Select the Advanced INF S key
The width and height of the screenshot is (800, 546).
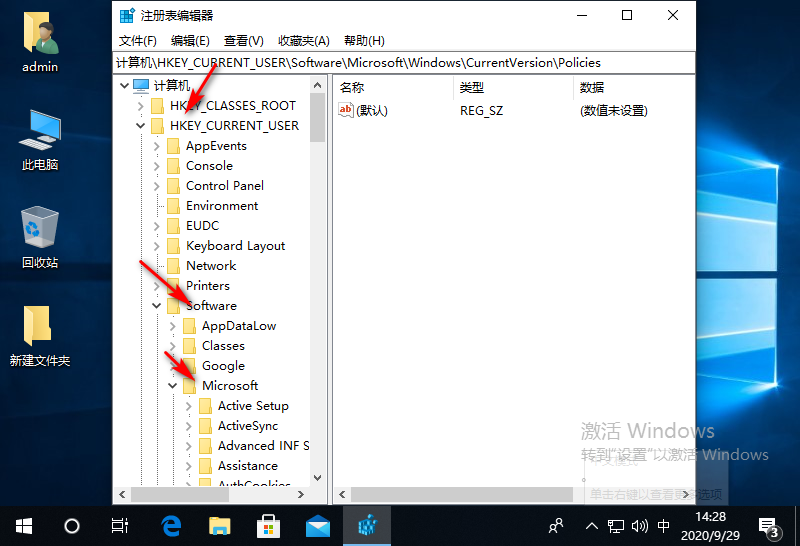263,445
